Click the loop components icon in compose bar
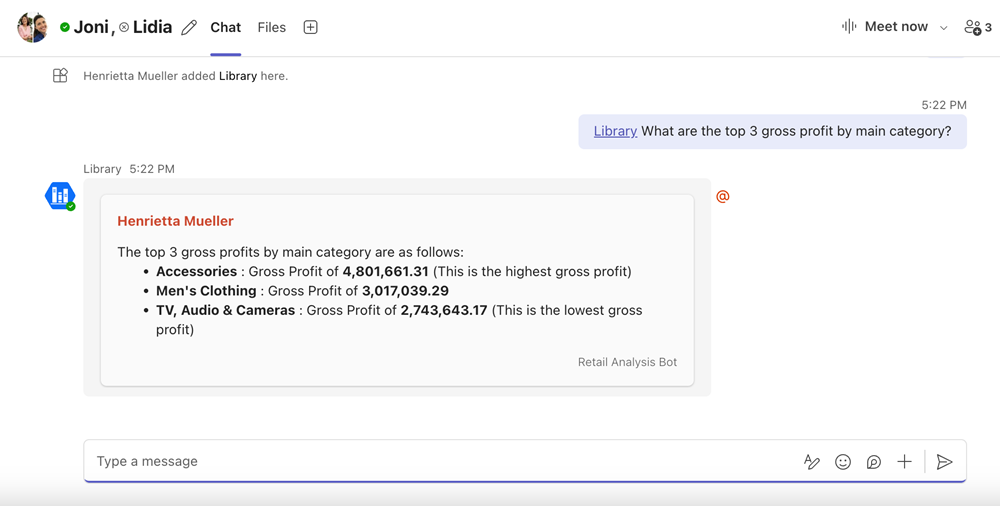 coord(874,461)
